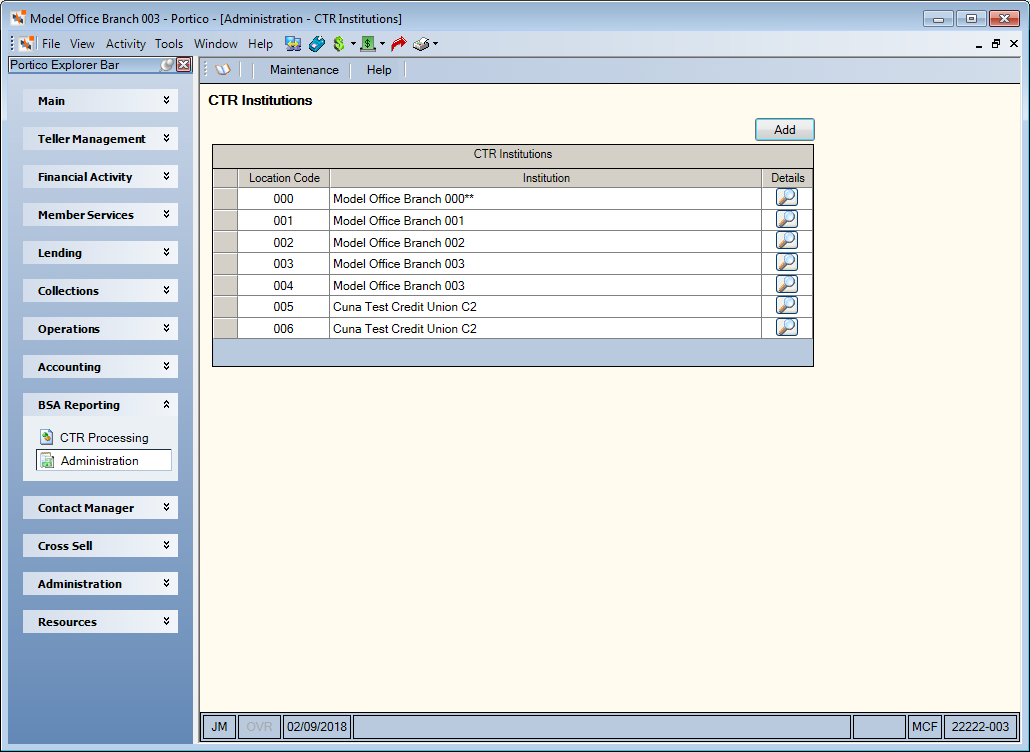
Task: Click the green dollar sign toolbar icon
Action: 339,44
